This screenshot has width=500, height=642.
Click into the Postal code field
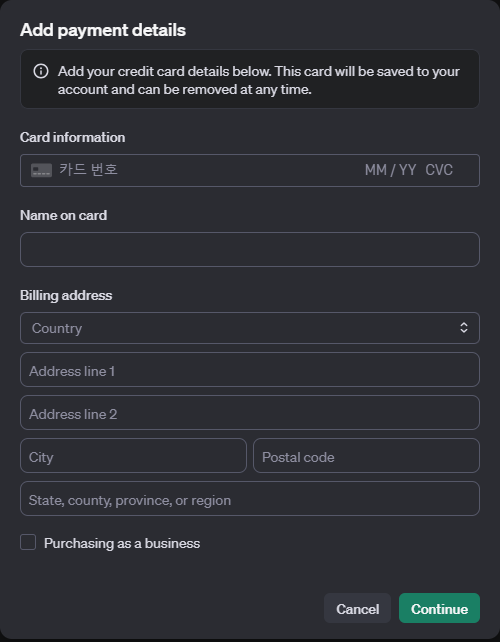point(367,455)
